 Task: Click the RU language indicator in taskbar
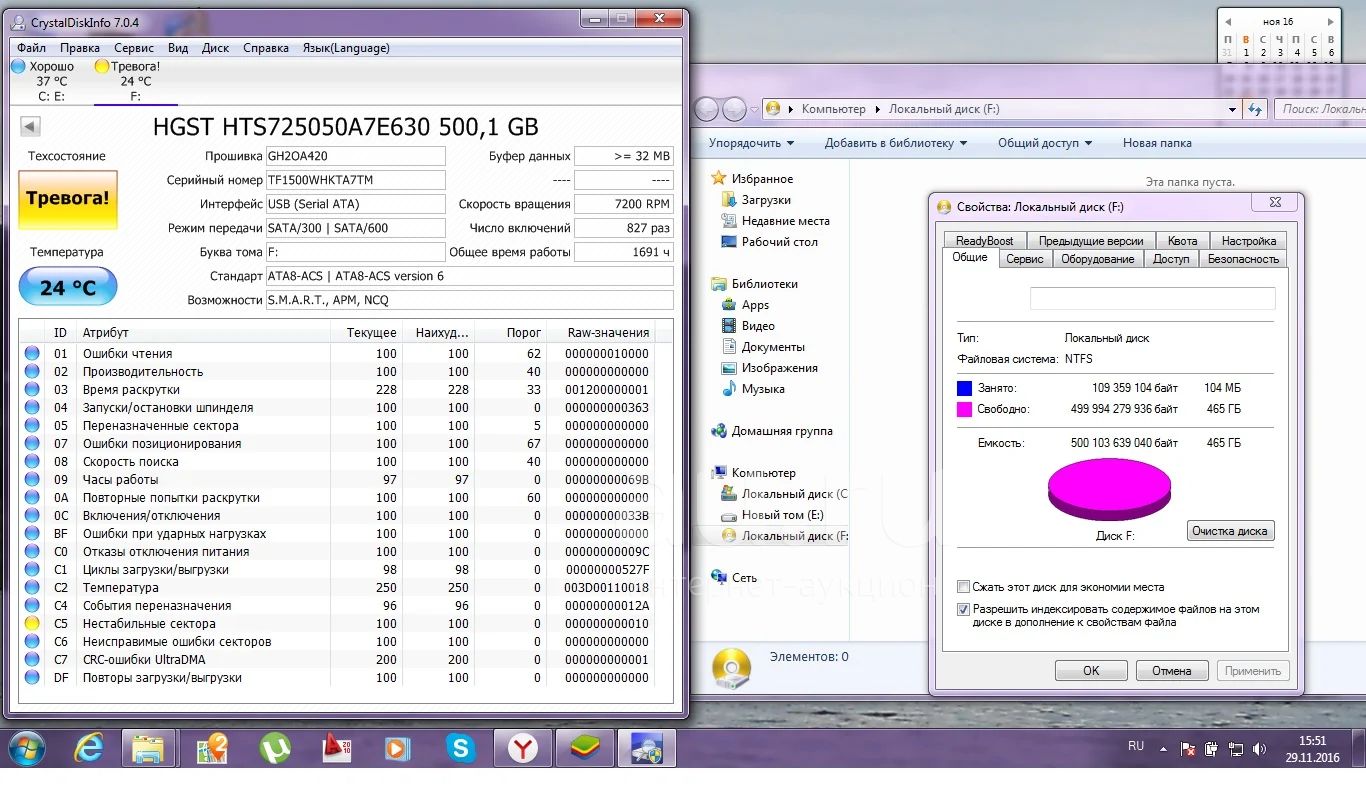point(1136,747)
